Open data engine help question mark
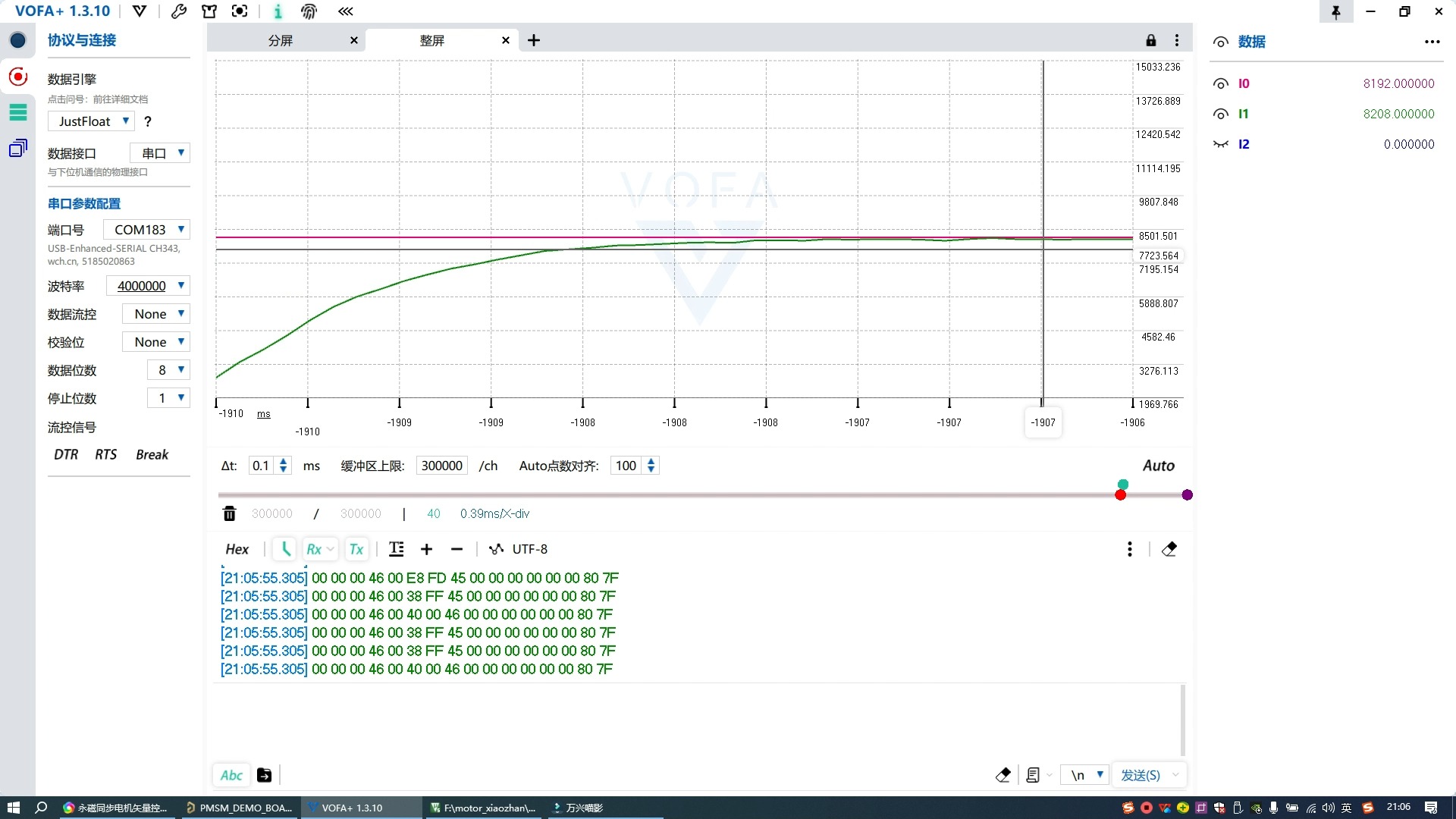 (x=148, y=121)
